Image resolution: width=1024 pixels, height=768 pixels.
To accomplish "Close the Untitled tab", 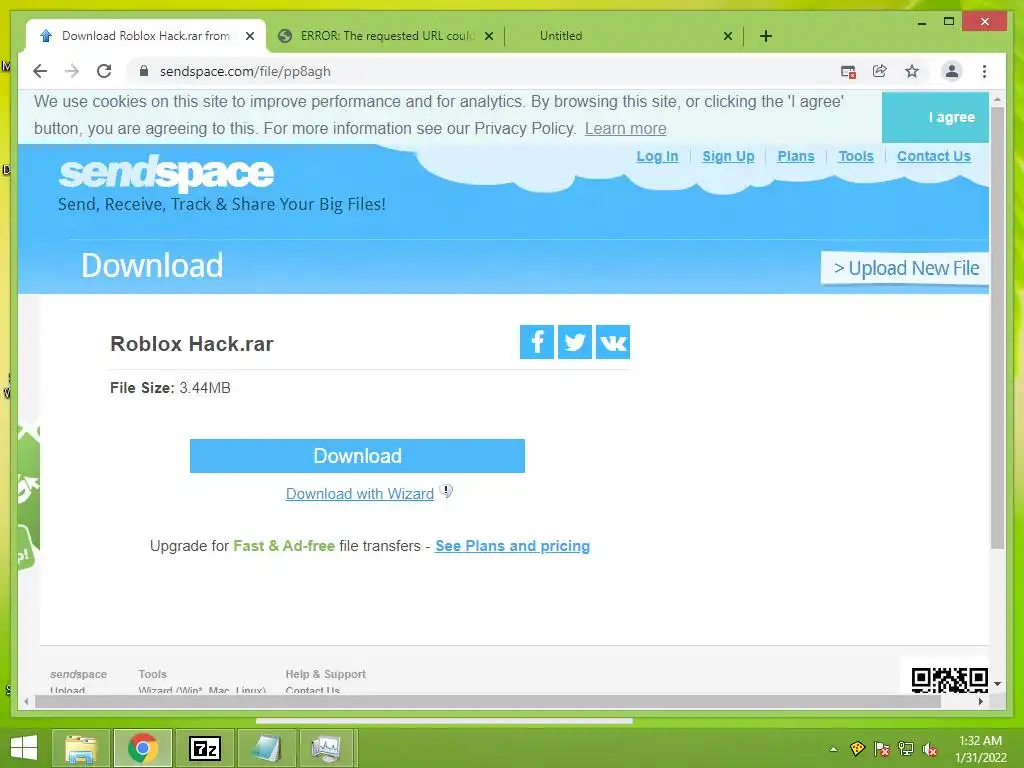I will 728,36.
